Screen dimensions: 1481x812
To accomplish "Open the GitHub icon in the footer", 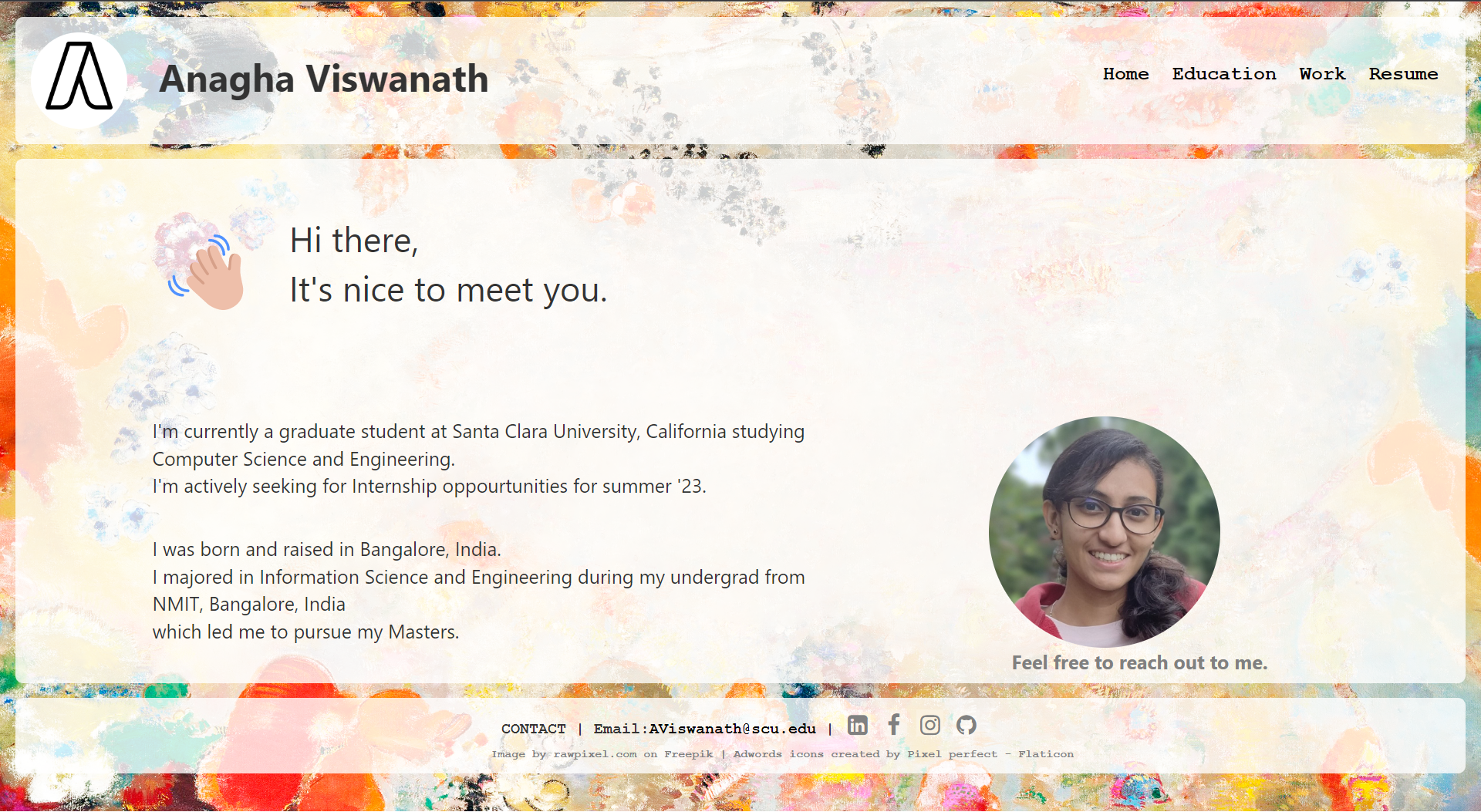I will (966, 725).
